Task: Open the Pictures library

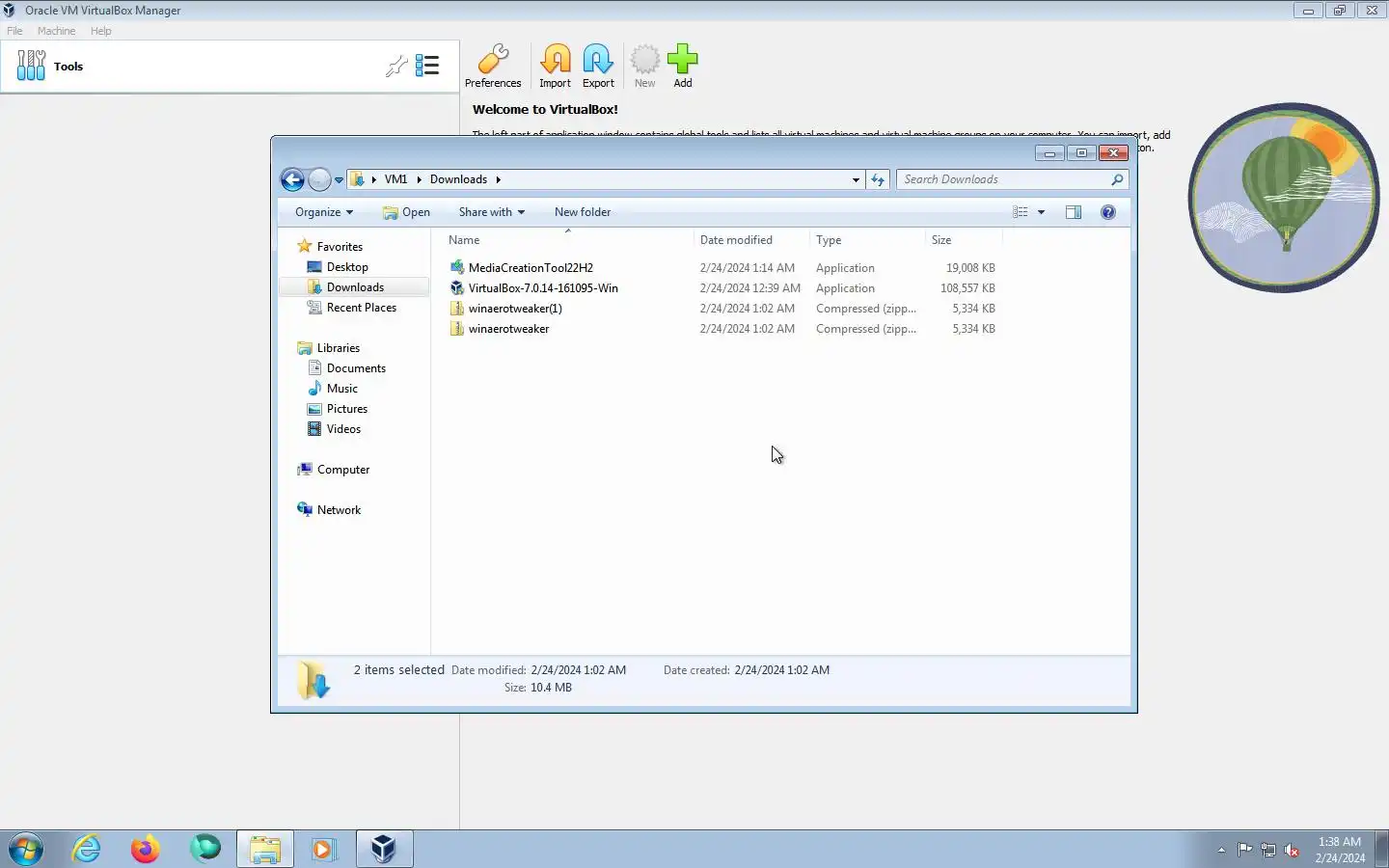Action: click(x=346, y=409)
